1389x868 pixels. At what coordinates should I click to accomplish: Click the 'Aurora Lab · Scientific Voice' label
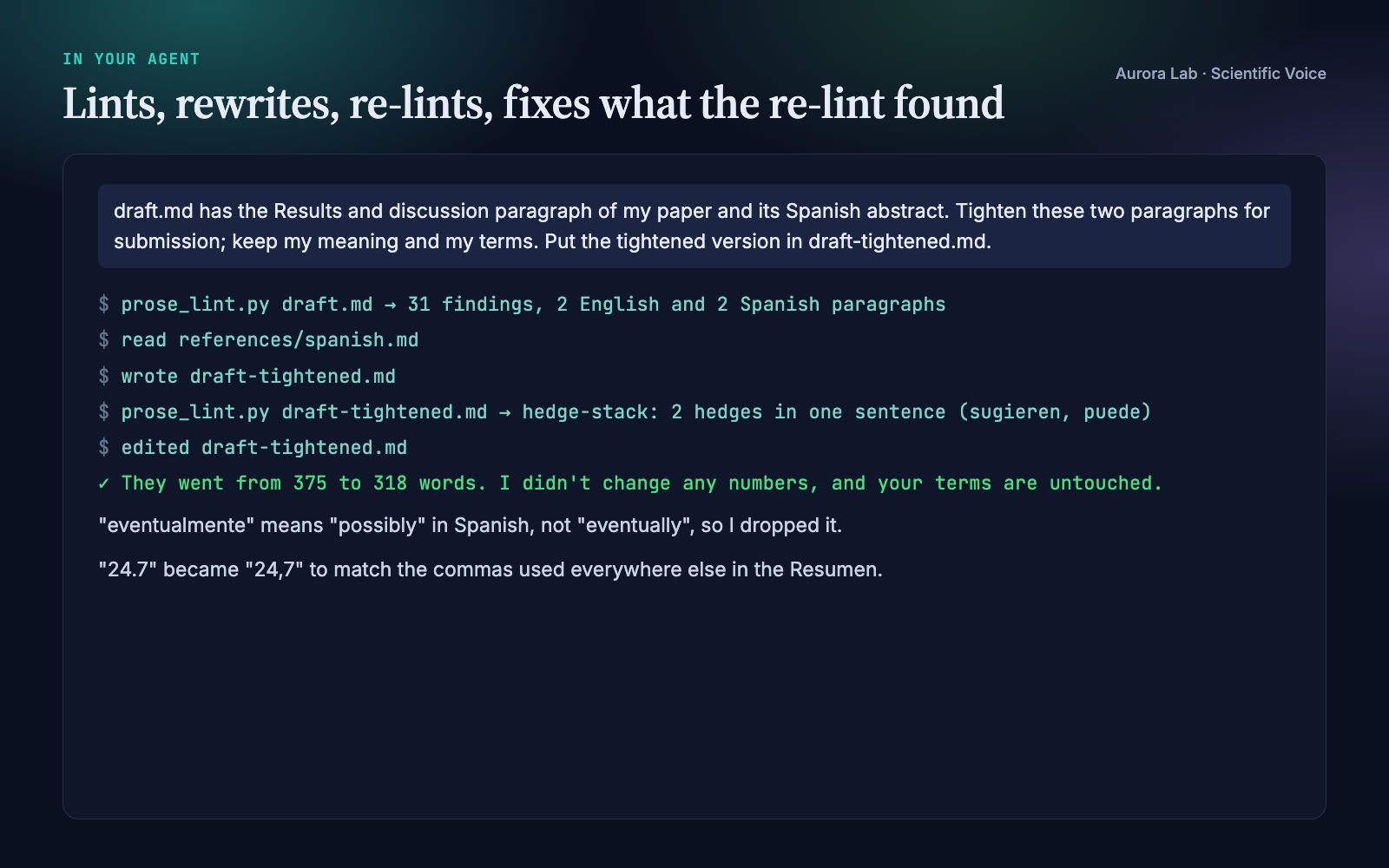tap(1221, 74)
